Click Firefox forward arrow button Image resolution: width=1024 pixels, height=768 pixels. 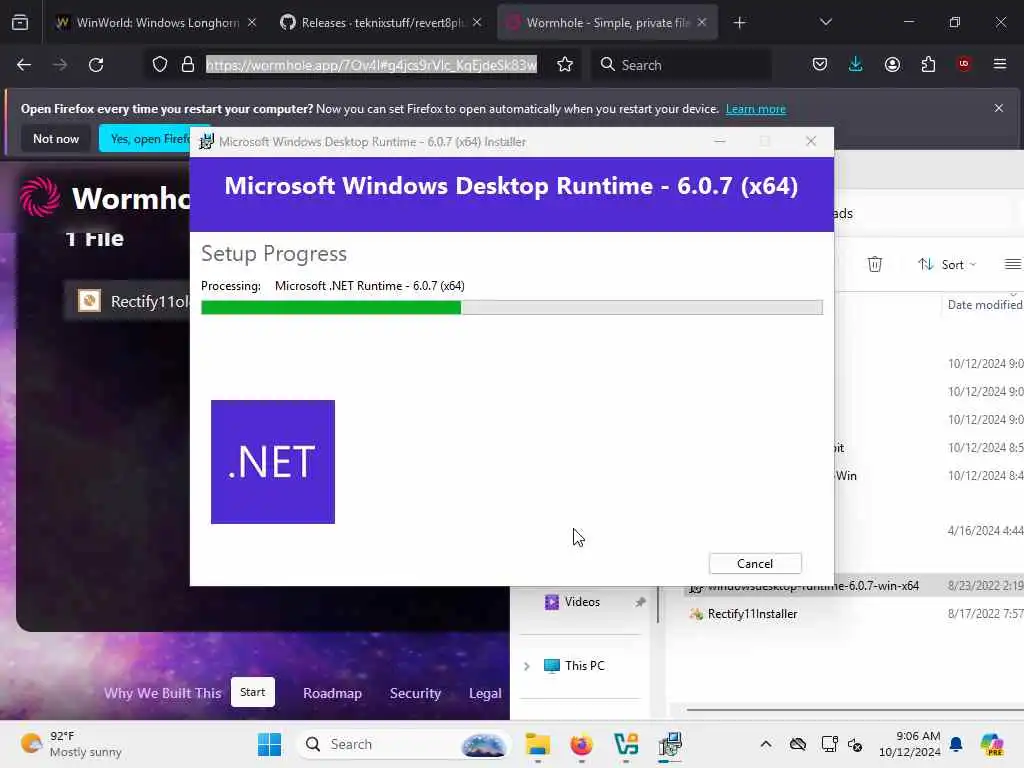pos(59,65)
